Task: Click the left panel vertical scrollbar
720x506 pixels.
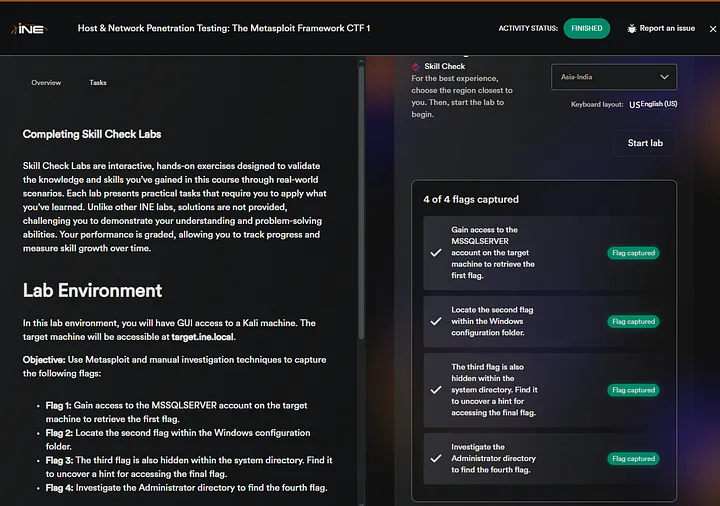Action: tap(361, 202)
